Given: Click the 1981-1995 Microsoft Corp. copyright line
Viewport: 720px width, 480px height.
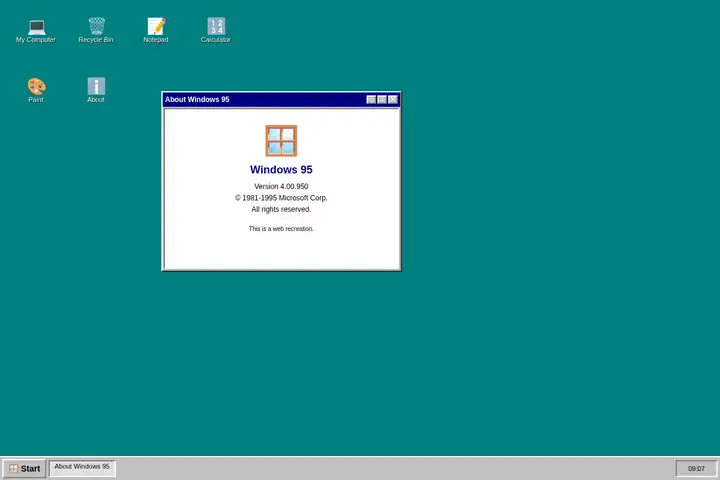Looking at the screenshot, I should tap(281, 198).
